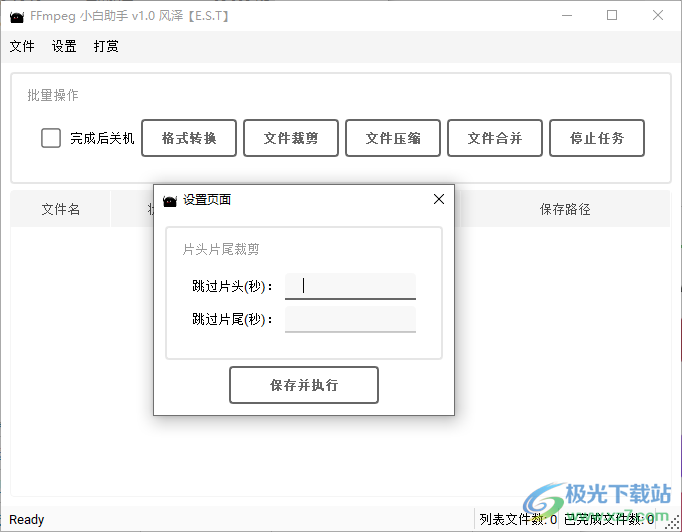Click the 文件裁剪 button
The height and width of the screenshot is (532, 682).
pyautogui.click(x=291, y=138)
